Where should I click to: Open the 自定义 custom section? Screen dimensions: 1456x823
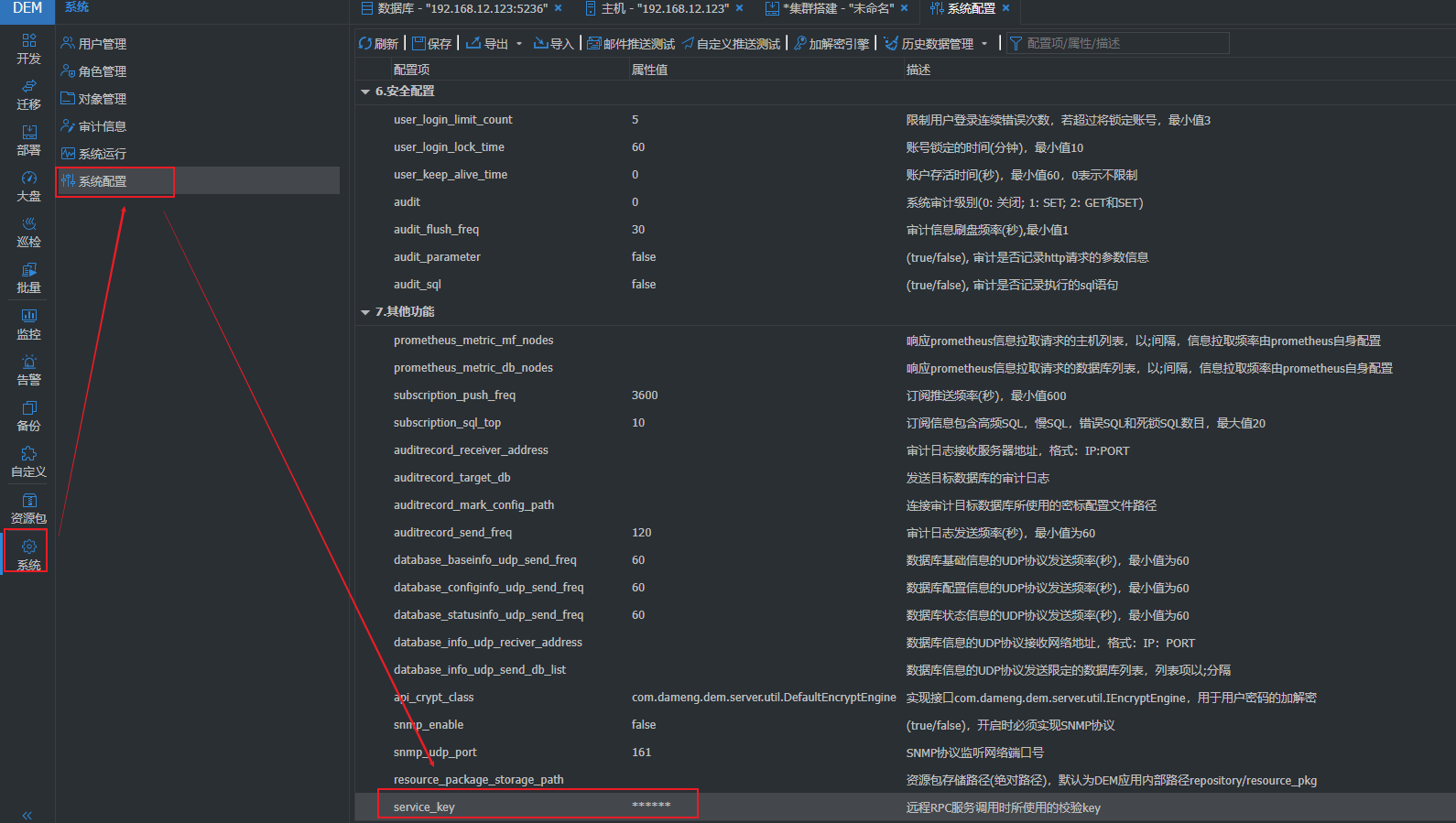(x=28, y=461)
